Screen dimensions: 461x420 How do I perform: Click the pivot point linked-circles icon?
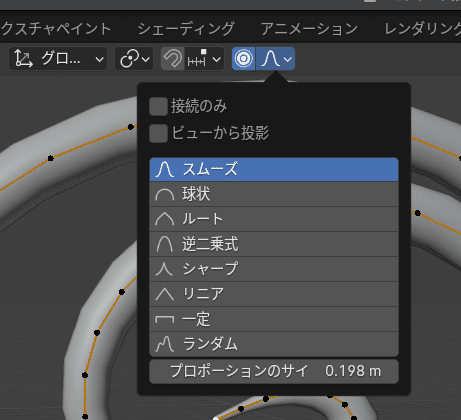129,59
